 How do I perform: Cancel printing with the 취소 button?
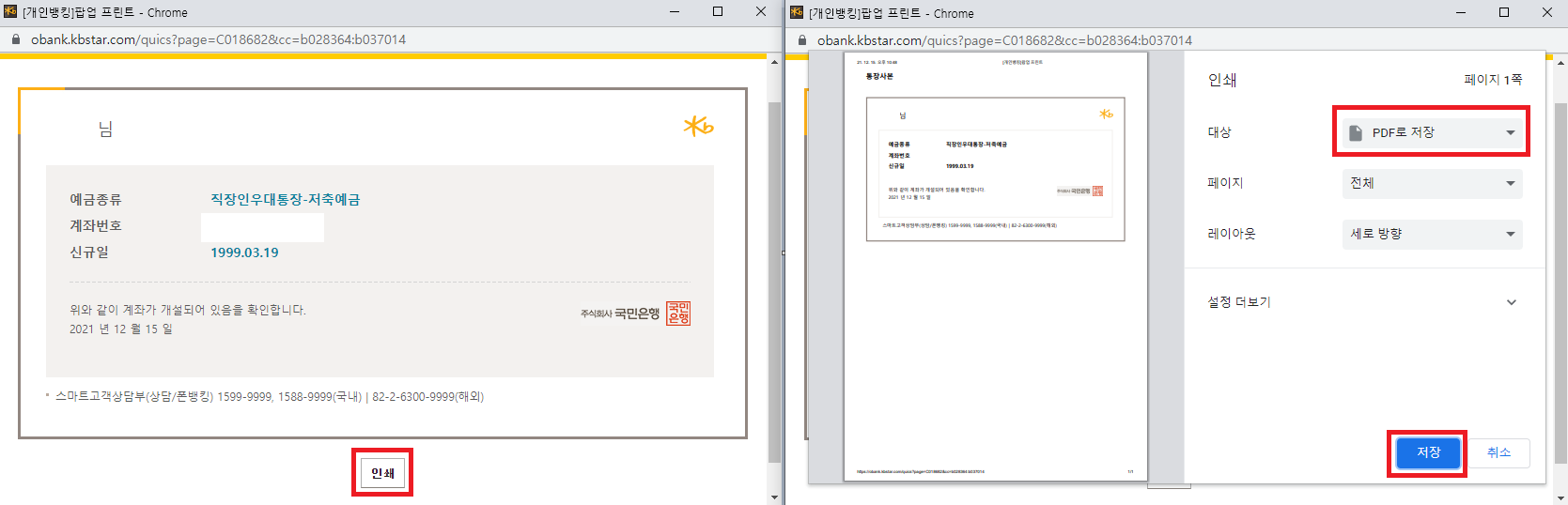(x=1499, y=453)
